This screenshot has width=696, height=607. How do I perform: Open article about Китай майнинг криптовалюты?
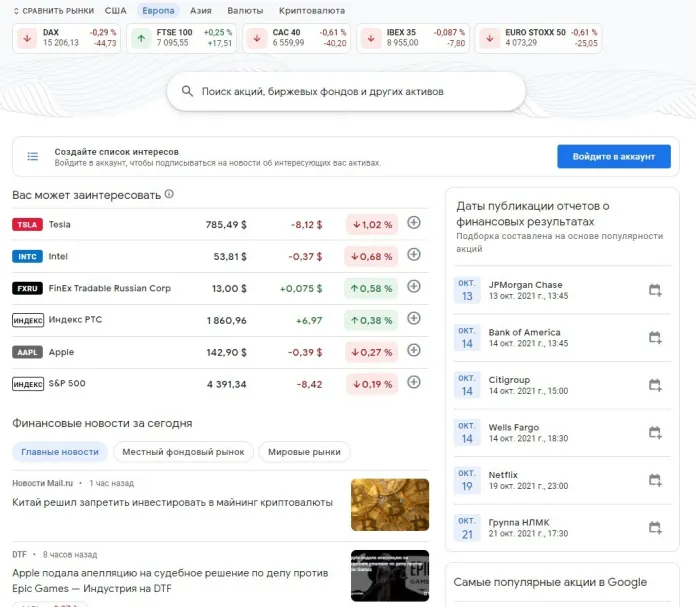tap(172, 503)
